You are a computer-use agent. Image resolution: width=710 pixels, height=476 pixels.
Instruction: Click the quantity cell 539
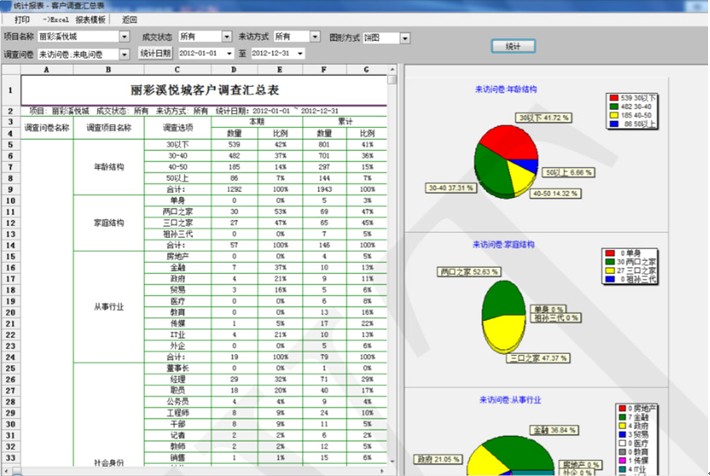click(234, 144)
